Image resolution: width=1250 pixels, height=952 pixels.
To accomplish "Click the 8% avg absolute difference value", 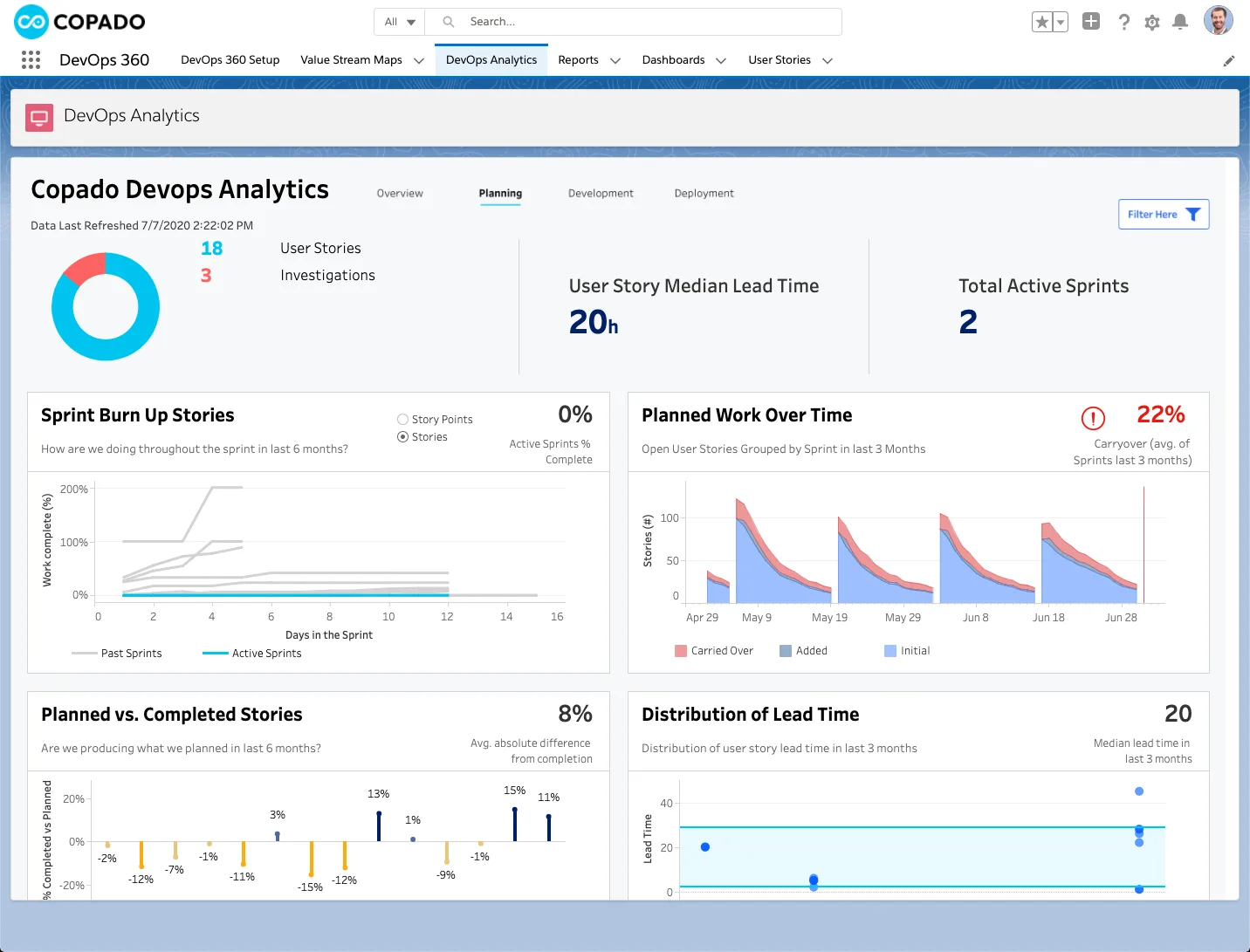I will click(575, 714).
